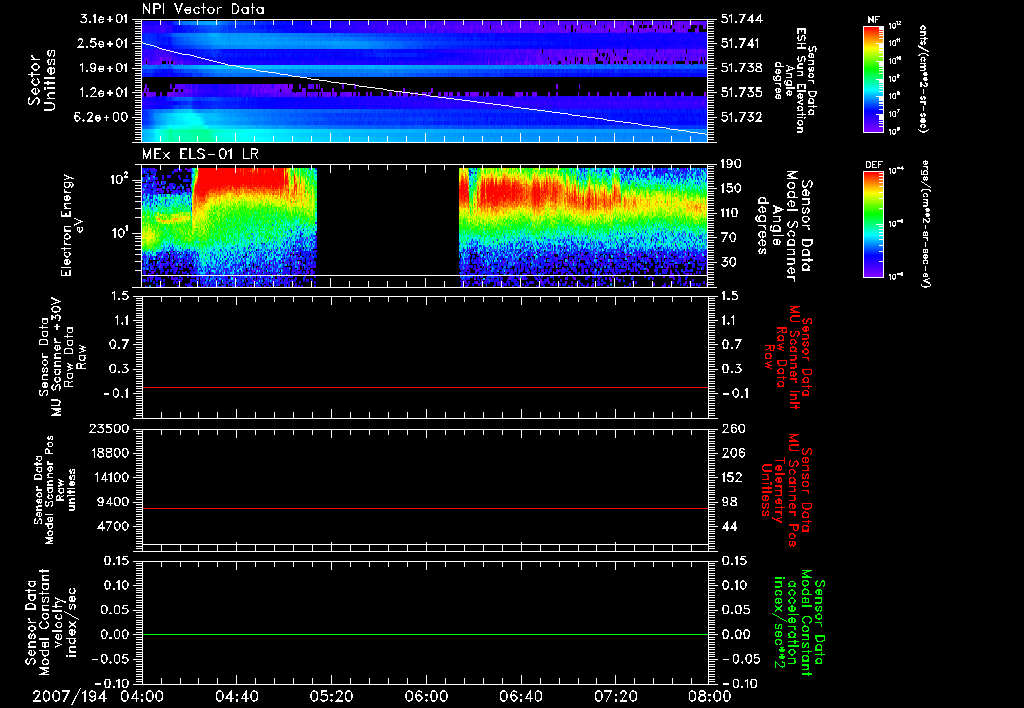
Task: Click the 150 degrees scanner angle tick
Action: click(x=732, y=189)
